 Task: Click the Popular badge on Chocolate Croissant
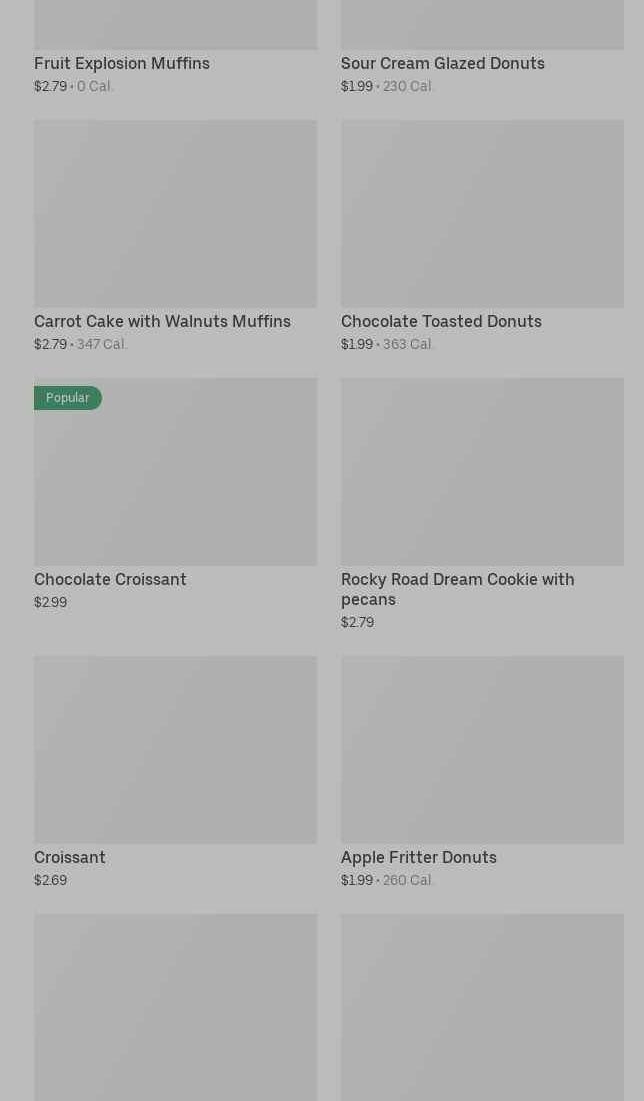67,398
